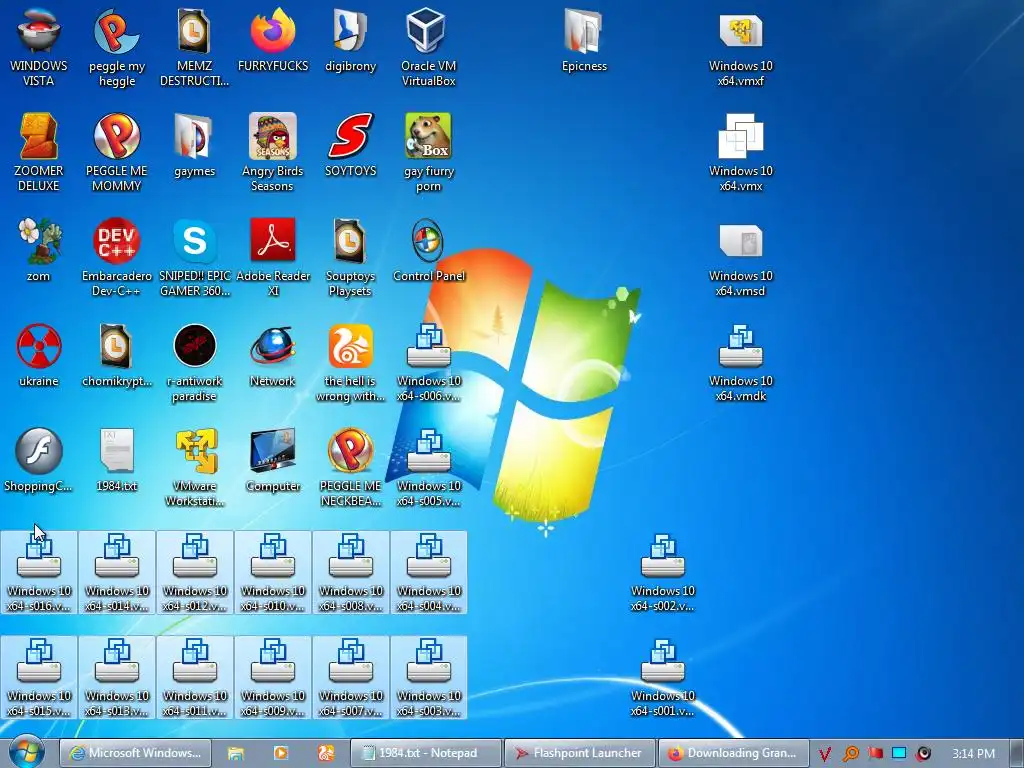Select the digibrony desktop icon
Image resolution: width=1024 pixels, height=768 pixels.
[x=351, y=40]
